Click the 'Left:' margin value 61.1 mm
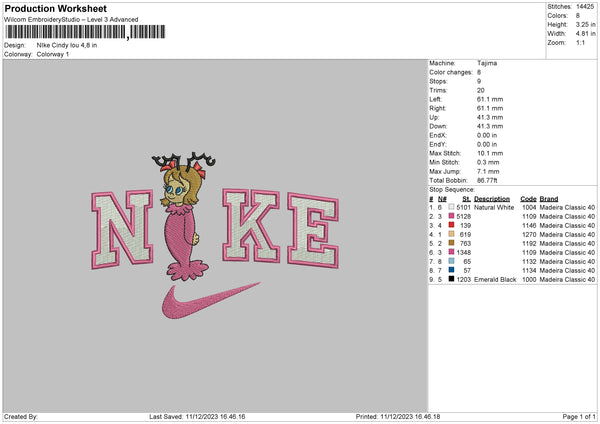600x424 pixels. click(x=490, y=99)
